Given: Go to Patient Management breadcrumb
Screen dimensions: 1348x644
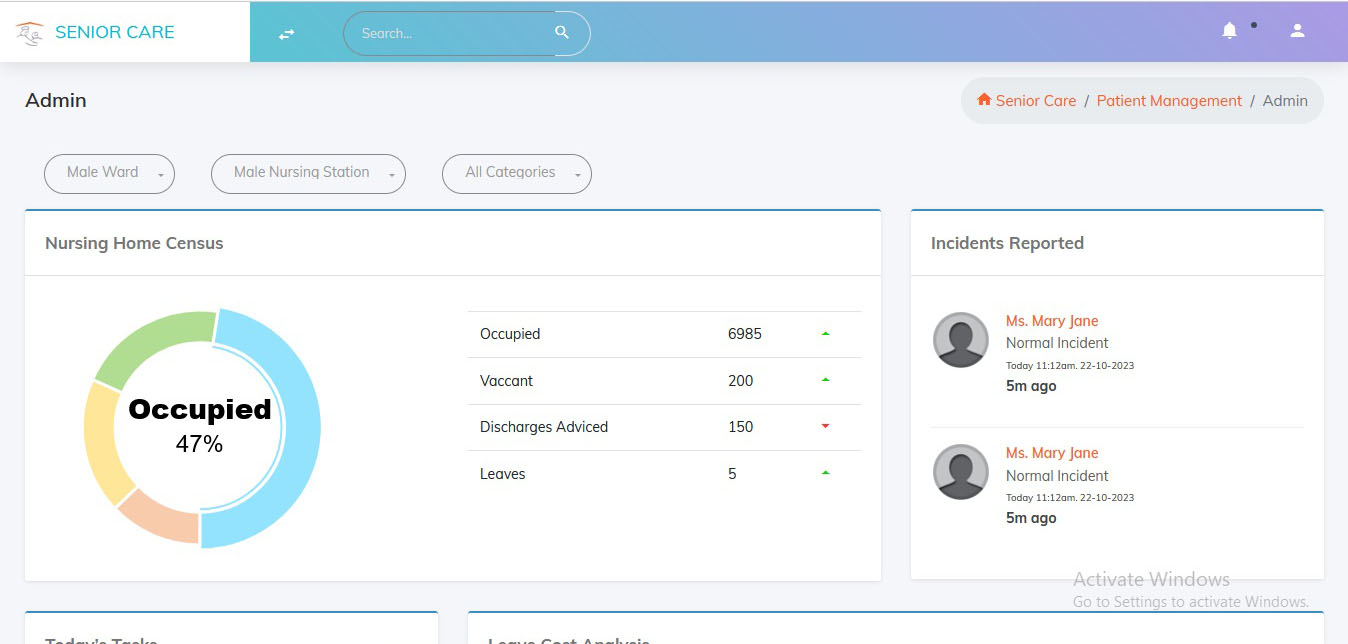Looking at the screenshot, I should [x=1169, y=101].
